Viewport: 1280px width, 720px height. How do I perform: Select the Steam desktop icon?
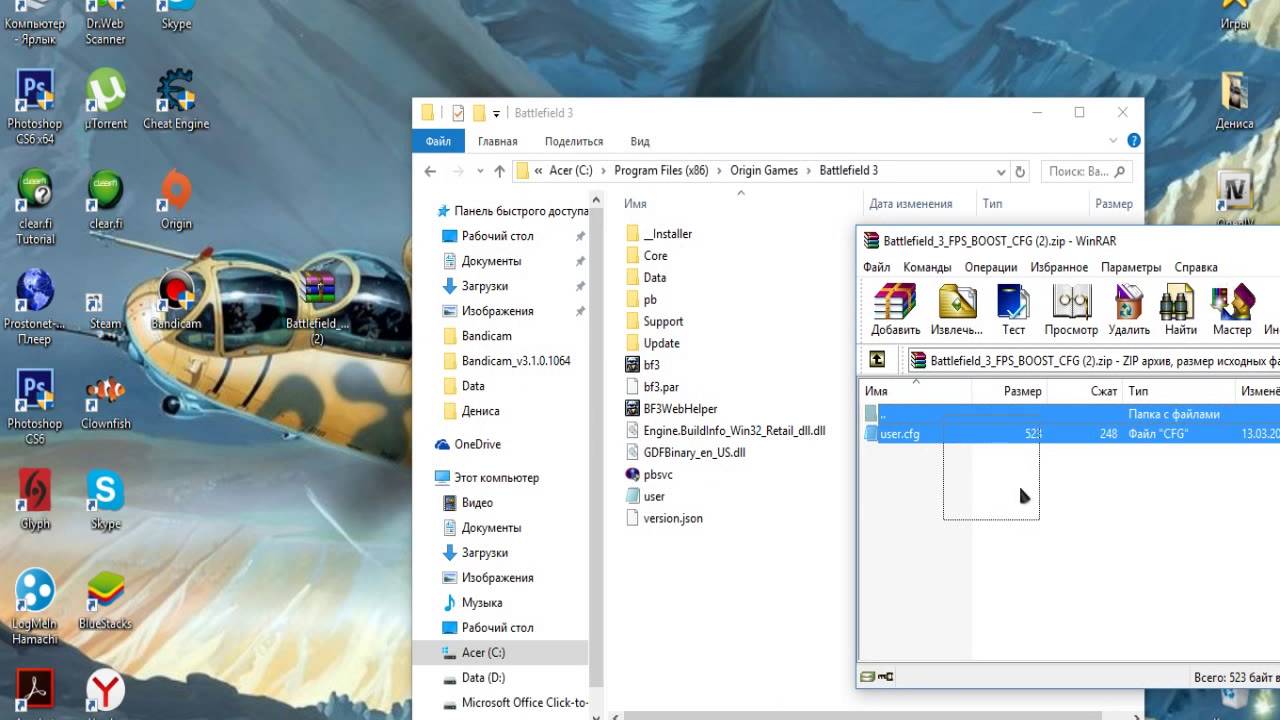tap(105, 310)
